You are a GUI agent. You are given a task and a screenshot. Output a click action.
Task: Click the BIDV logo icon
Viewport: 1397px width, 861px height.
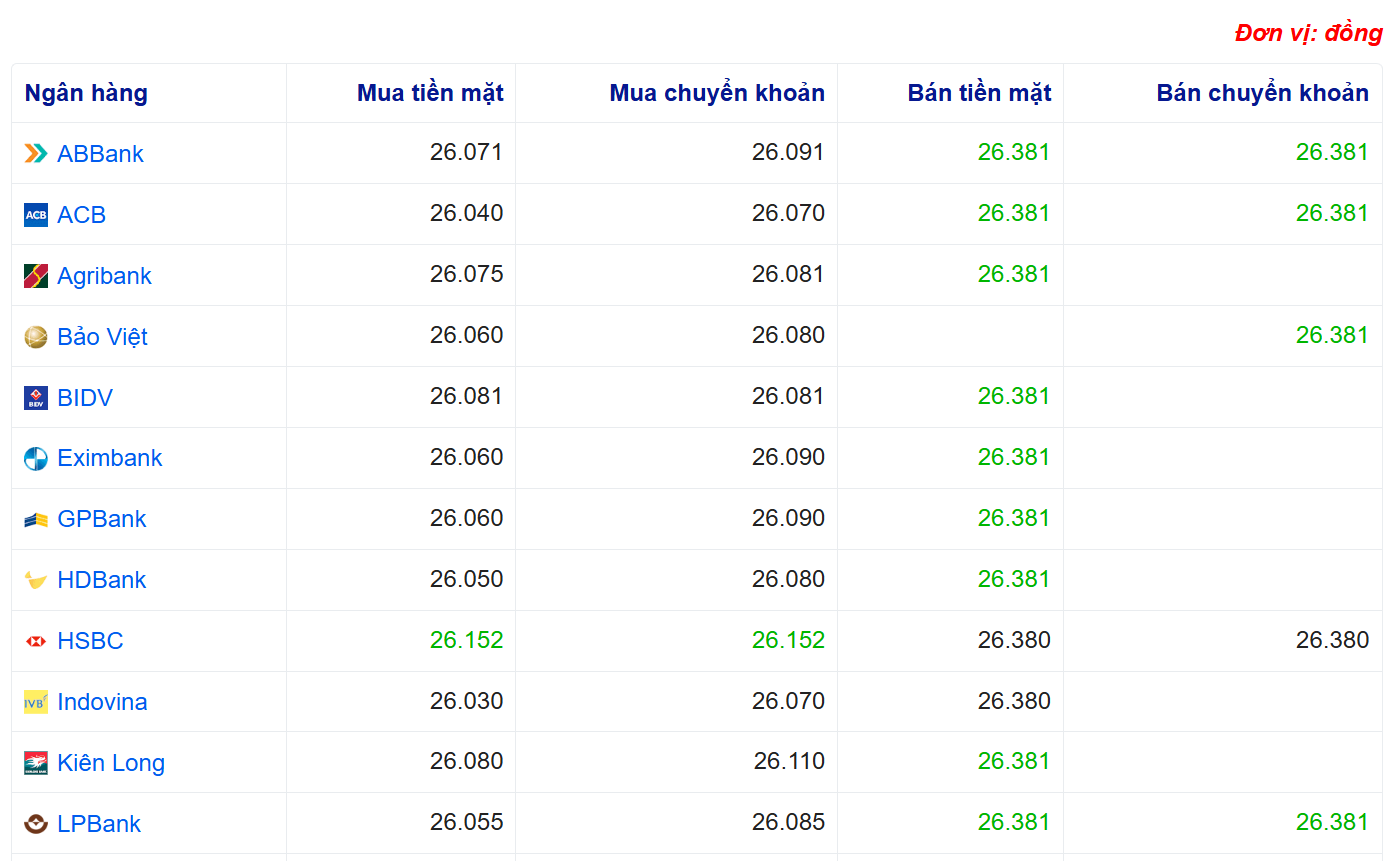(x=36, y=398)
